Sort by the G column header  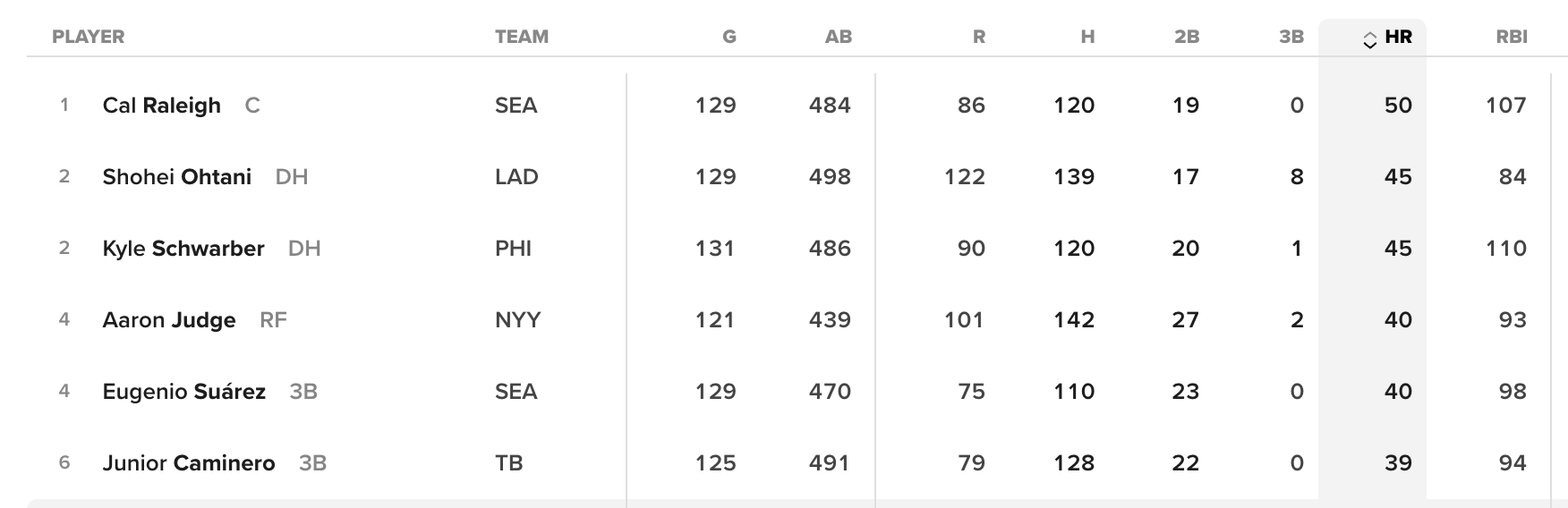[x=729, y=37]
